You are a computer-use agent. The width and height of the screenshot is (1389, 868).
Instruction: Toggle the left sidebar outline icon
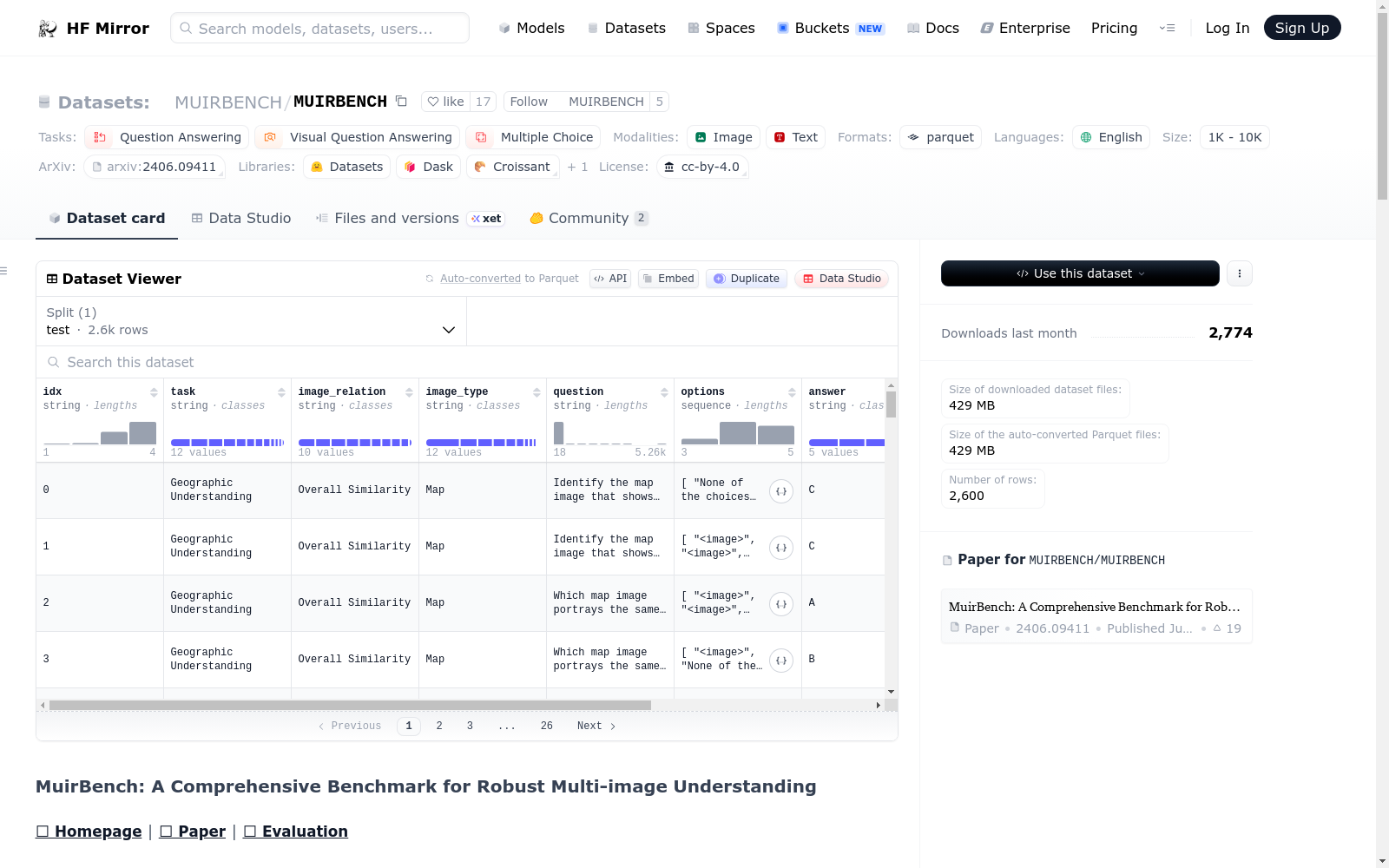4,272
